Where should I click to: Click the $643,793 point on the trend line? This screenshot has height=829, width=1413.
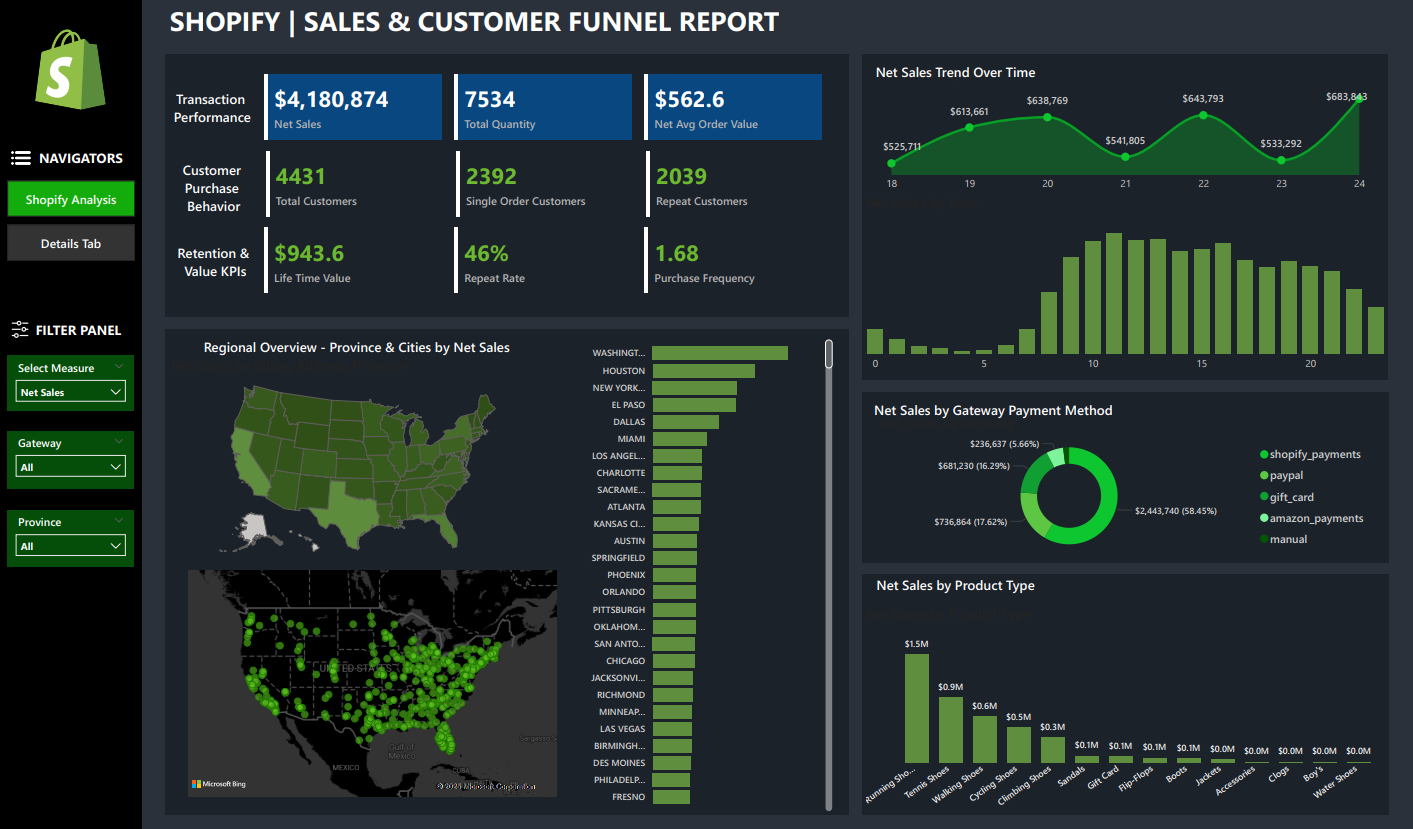(x=1203, y=115)
